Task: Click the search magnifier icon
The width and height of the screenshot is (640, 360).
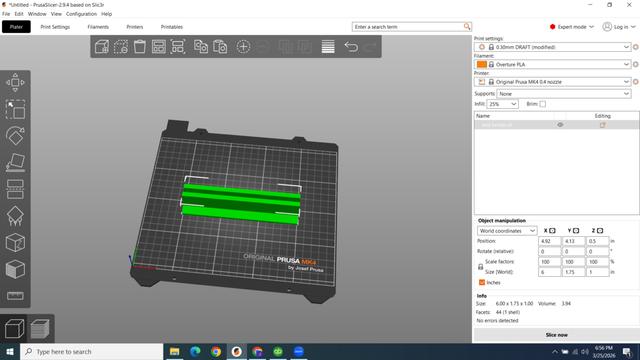Action: pyautogui.click(x=467, y=27)
